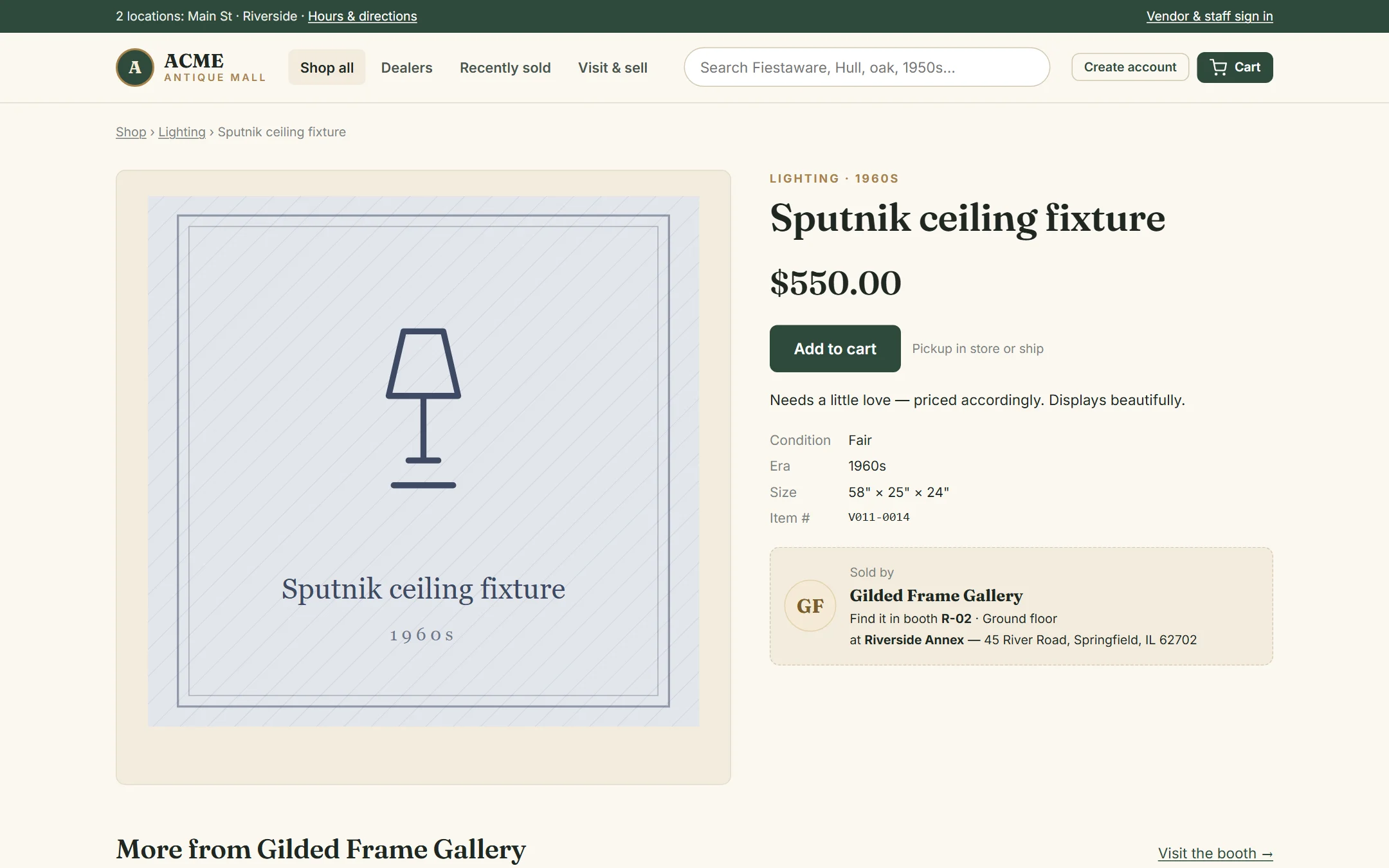Click the Era value 1960s in details
1389x868 pixels.
click(x=867, y=466)
